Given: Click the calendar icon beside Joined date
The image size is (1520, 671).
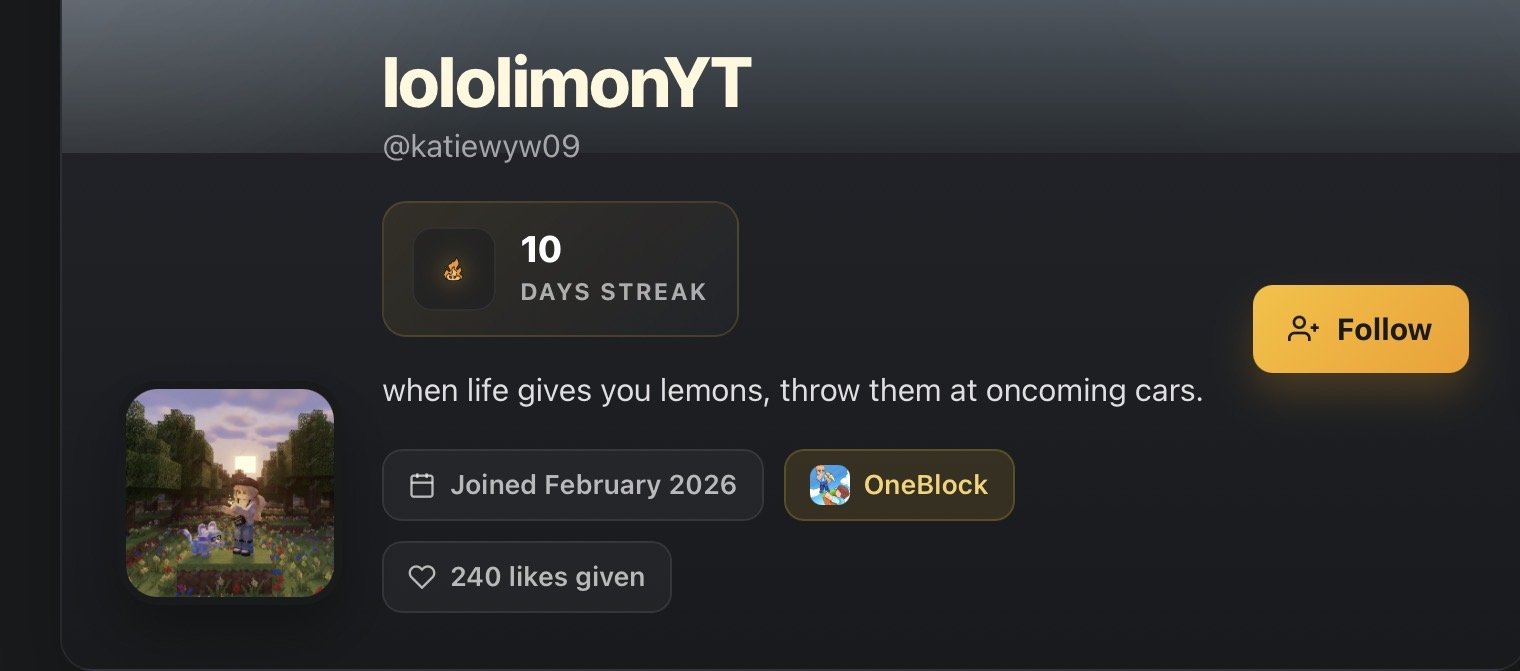Looking at the screenshot, I should (422, 485).
